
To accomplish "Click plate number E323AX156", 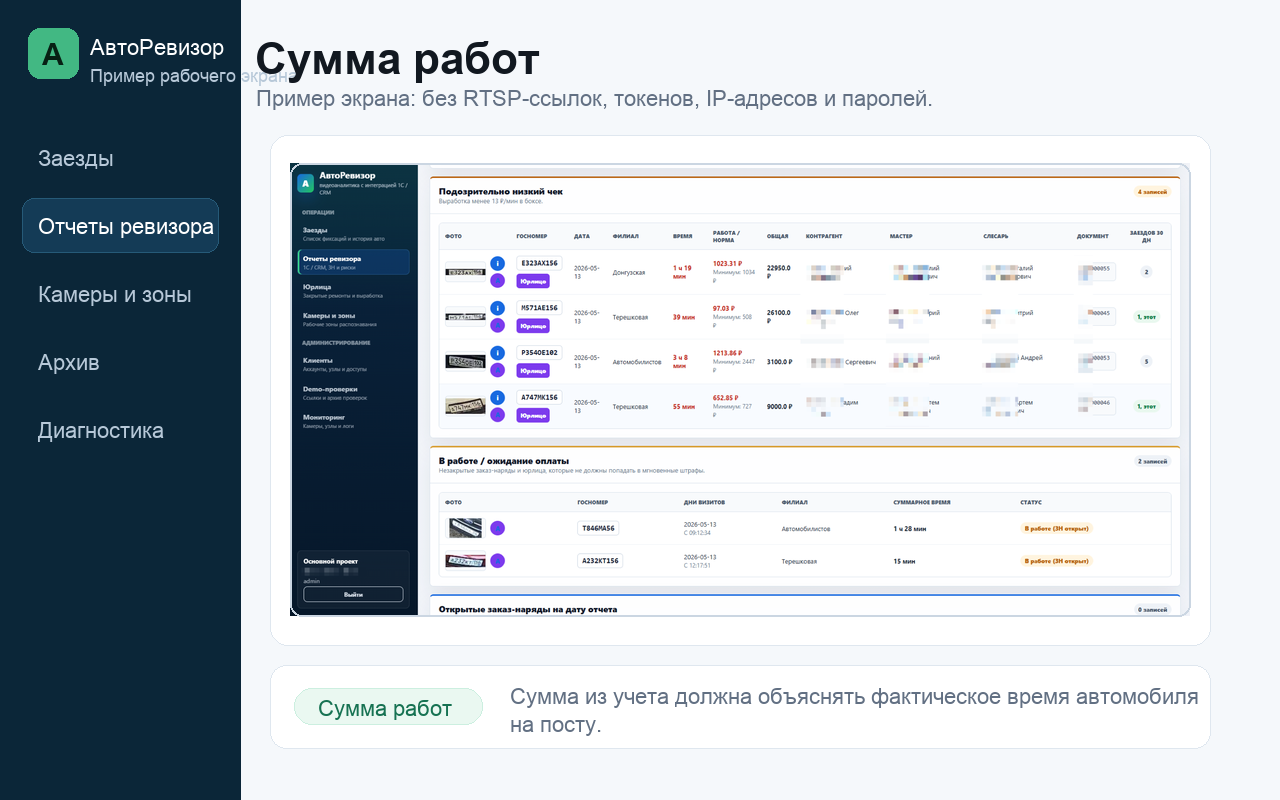I will coord(539,263).
